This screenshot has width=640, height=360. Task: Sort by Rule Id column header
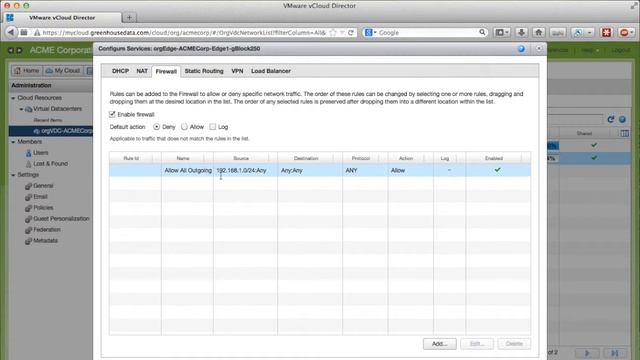[x=131, y=158]
